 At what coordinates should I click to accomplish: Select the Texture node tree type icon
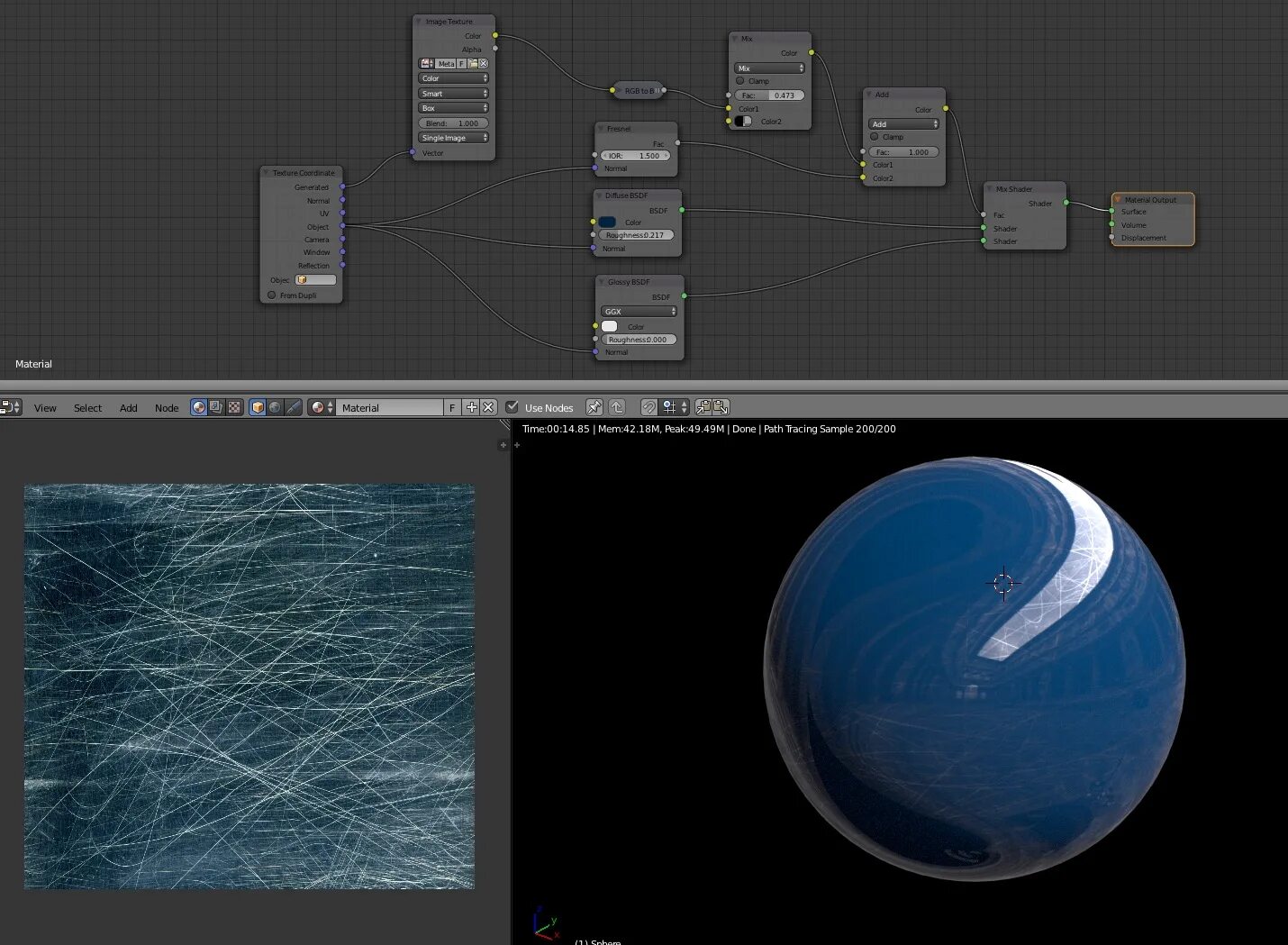(234, 407)
